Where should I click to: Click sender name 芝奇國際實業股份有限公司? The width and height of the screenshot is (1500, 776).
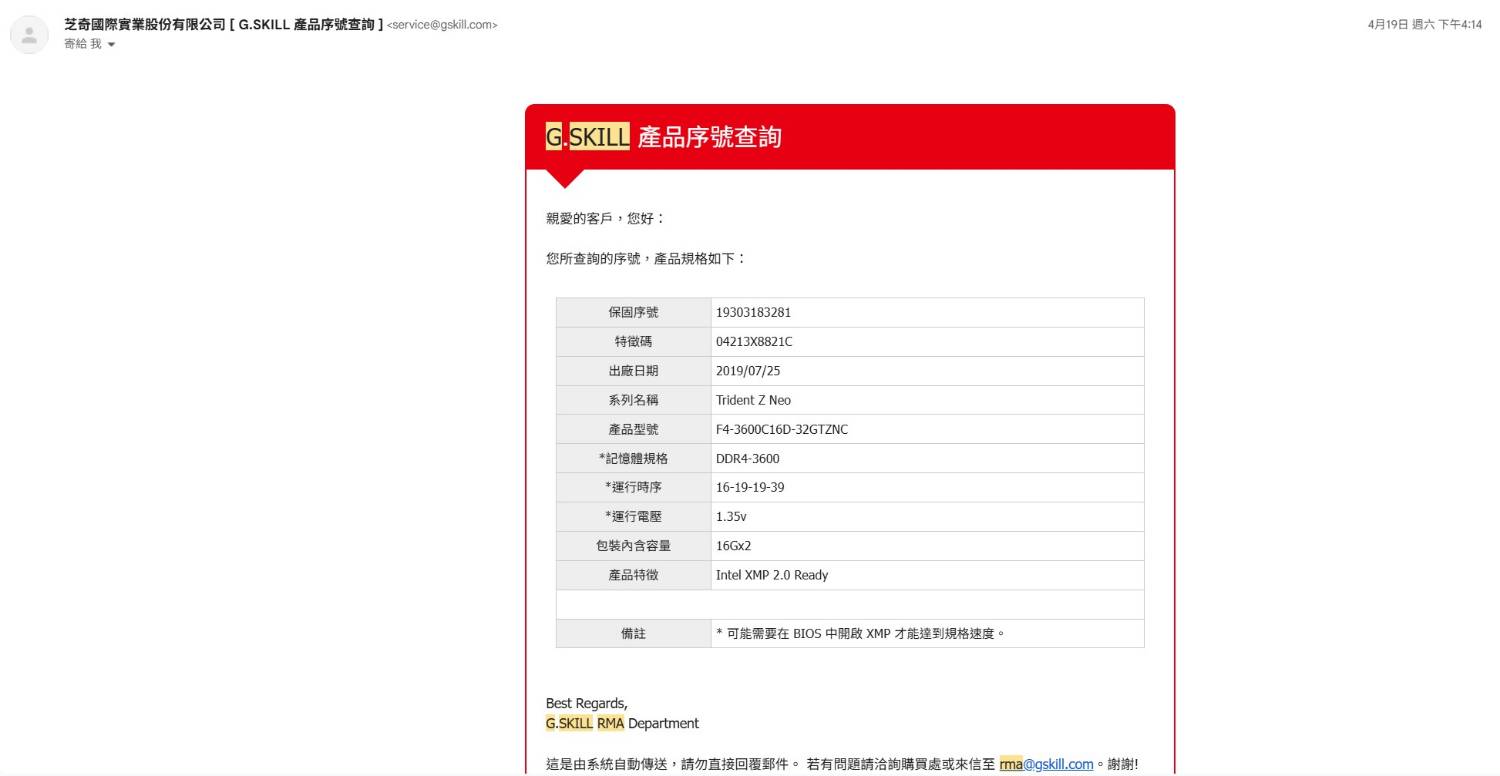144,25
